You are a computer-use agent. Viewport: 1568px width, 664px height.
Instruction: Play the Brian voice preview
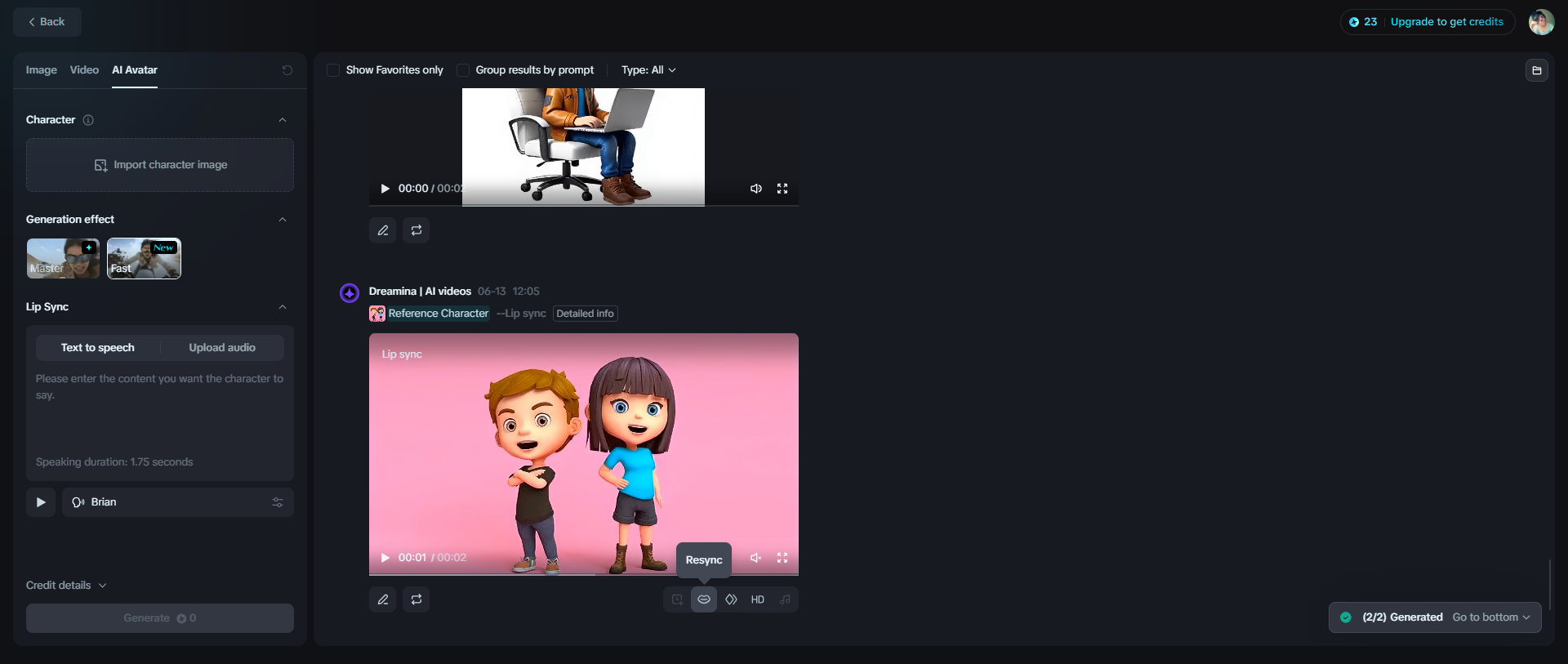click(x=41, y=502)
